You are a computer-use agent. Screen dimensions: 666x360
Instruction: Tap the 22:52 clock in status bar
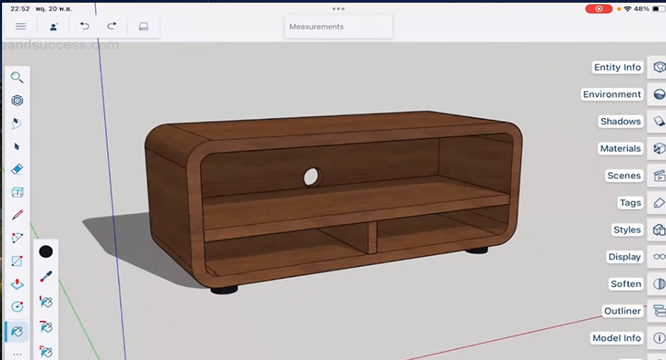[x=20, y=8]
